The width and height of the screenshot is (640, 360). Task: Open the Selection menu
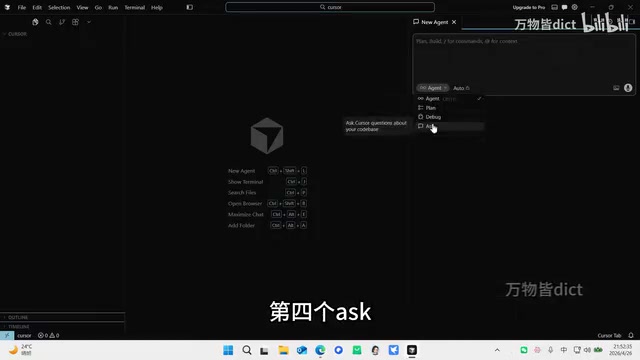click(x=59, y=7)
